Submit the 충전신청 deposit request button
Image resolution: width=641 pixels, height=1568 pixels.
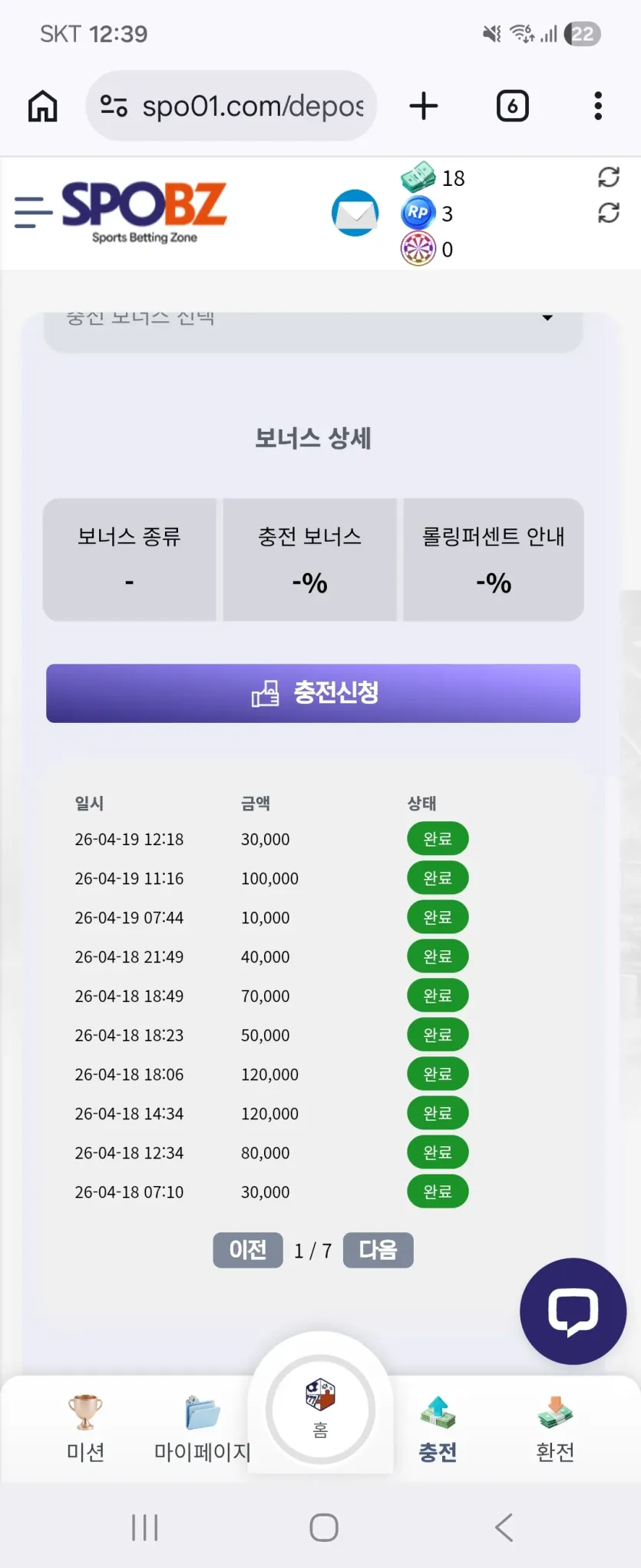(313, 693)
